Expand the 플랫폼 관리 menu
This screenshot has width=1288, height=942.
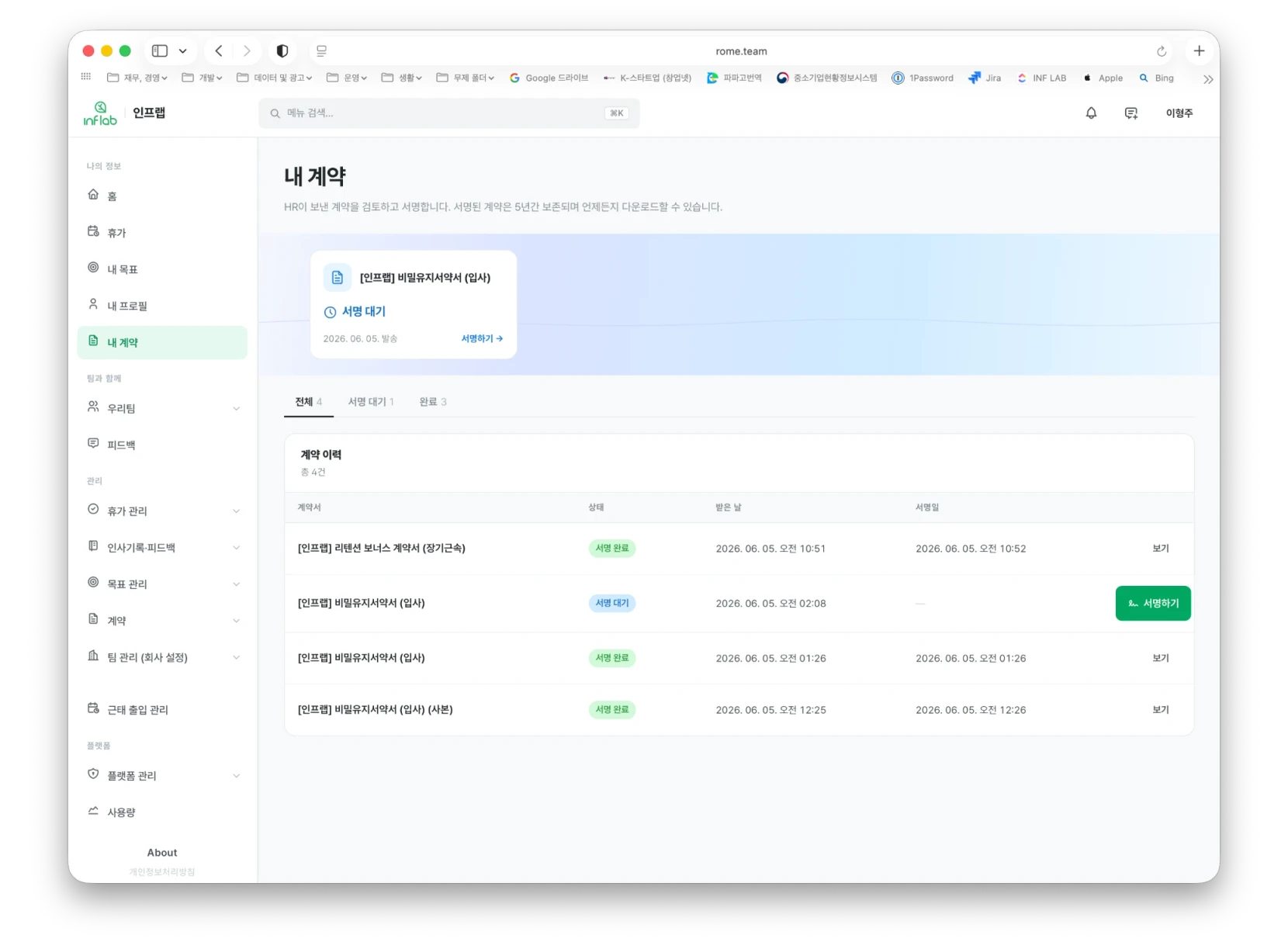(237, 775)
